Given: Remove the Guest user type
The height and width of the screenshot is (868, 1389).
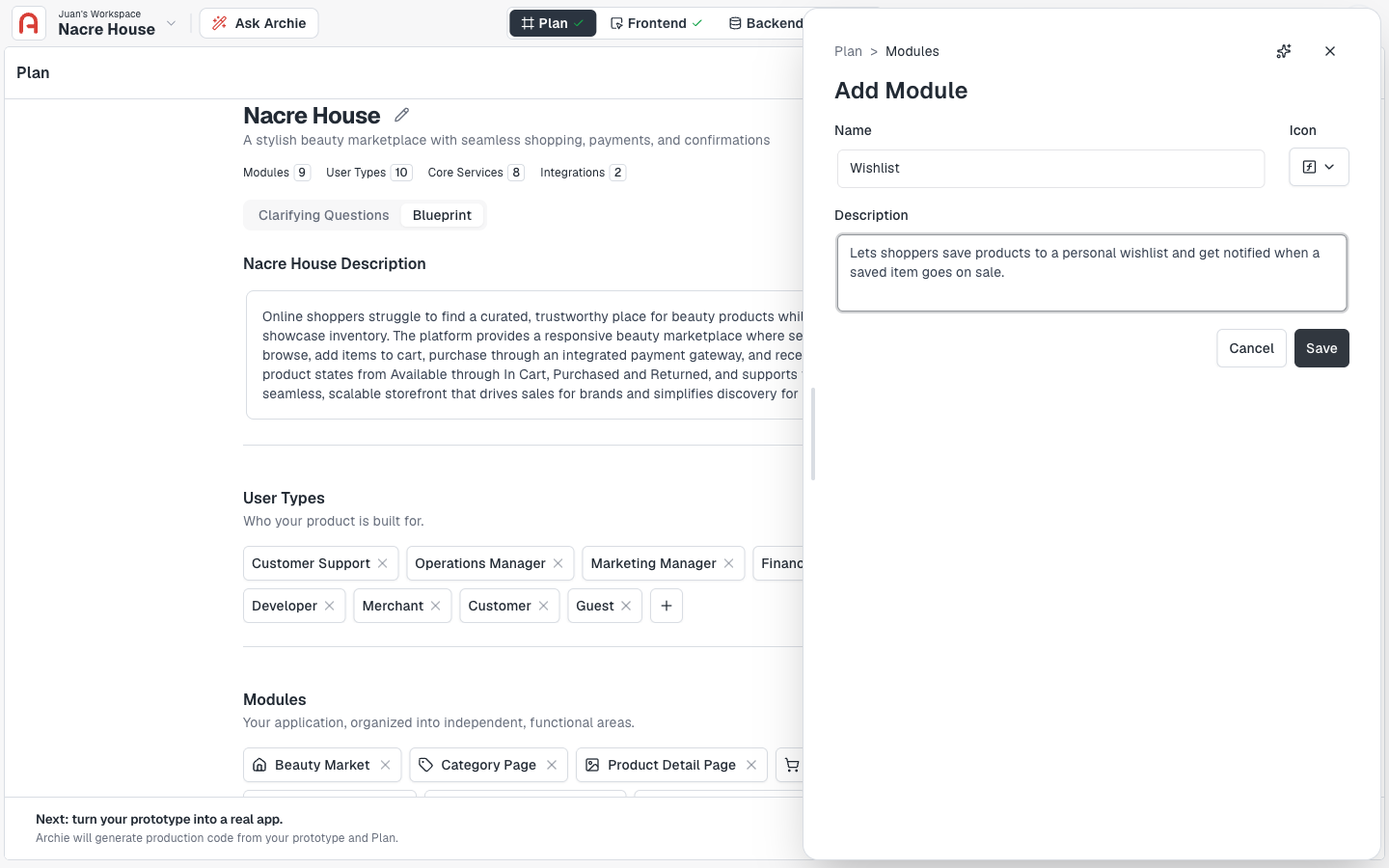Looking at the screenshot, I should point(627,606).
